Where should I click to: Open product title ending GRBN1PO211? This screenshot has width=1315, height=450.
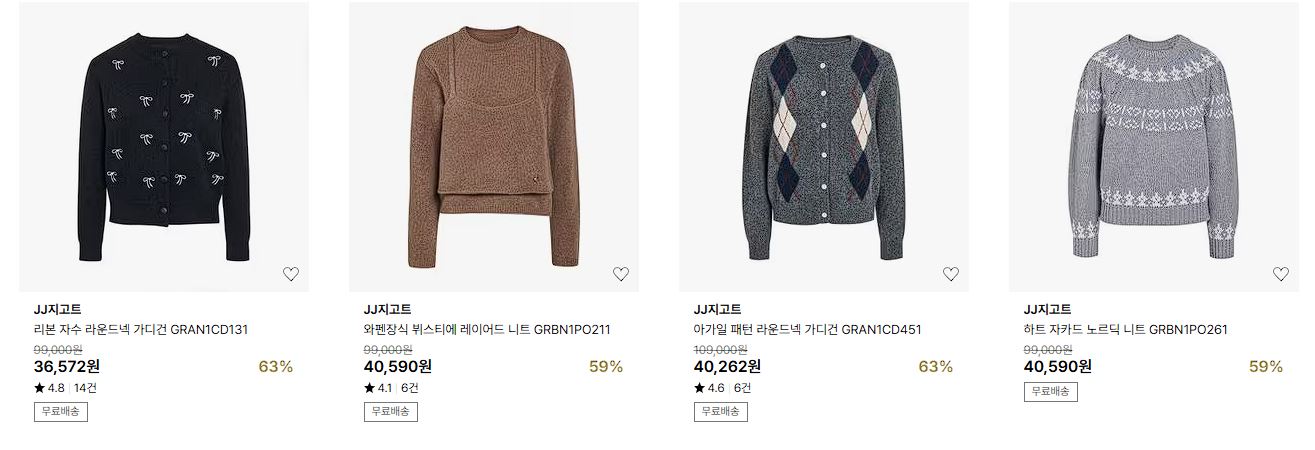[x=487, y=329]
